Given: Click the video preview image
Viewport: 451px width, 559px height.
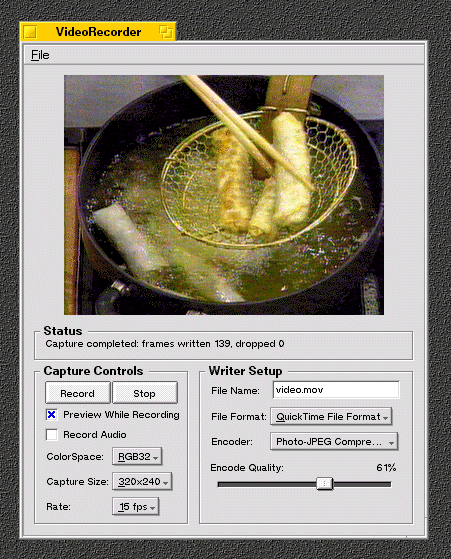Looking at the screenshot, I should point(224,195).
